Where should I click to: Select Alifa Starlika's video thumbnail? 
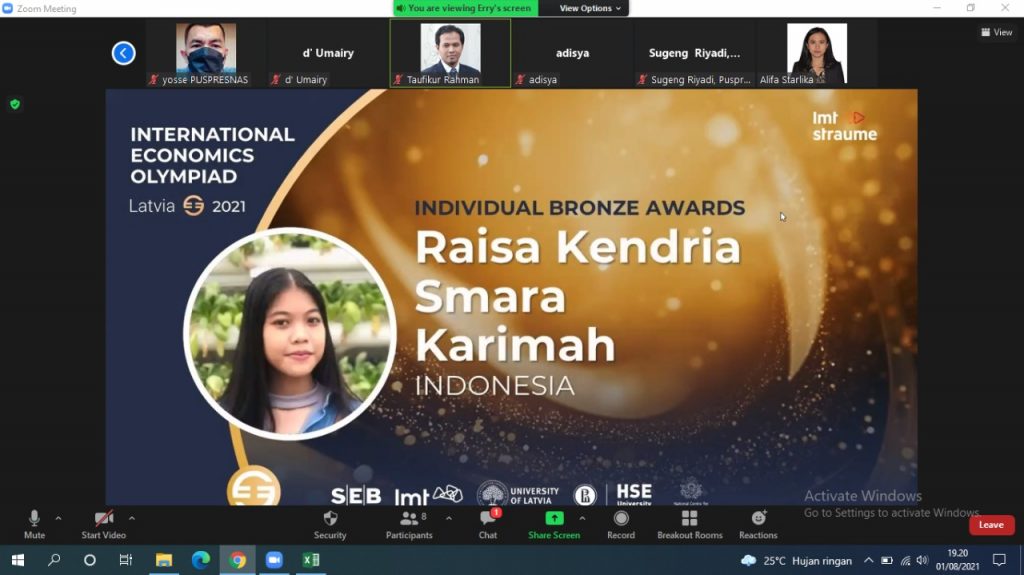tap(816, 52)
